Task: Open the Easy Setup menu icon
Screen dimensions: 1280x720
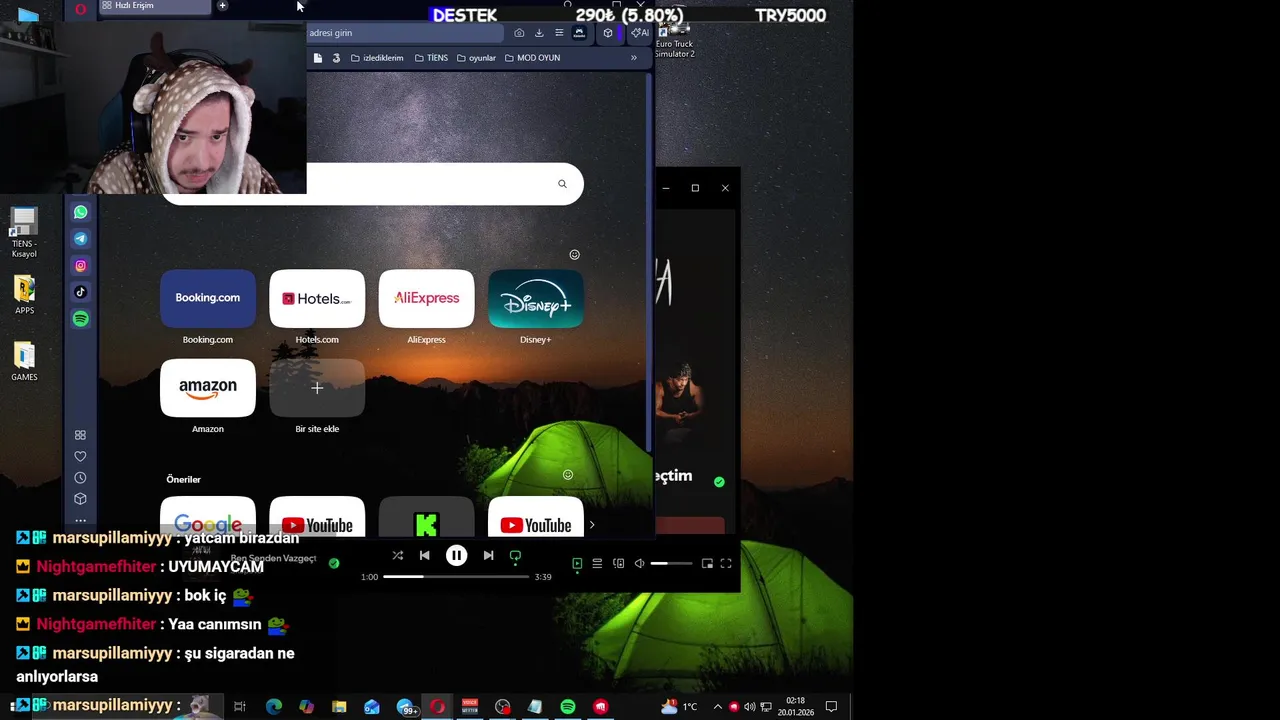Action: (559, 33)
